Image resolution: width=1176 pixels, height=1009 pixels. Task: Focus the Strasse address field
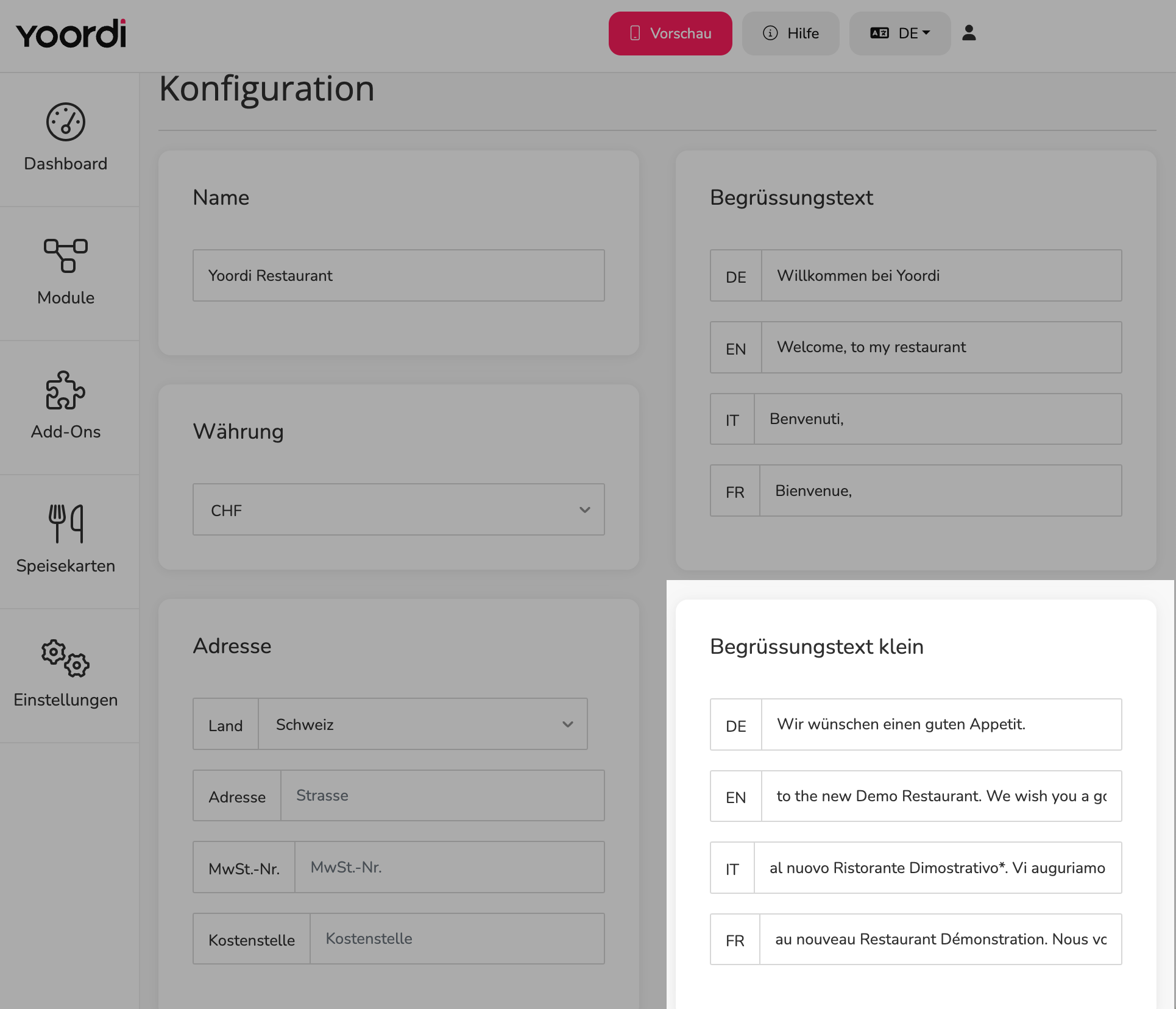[442, 796]
